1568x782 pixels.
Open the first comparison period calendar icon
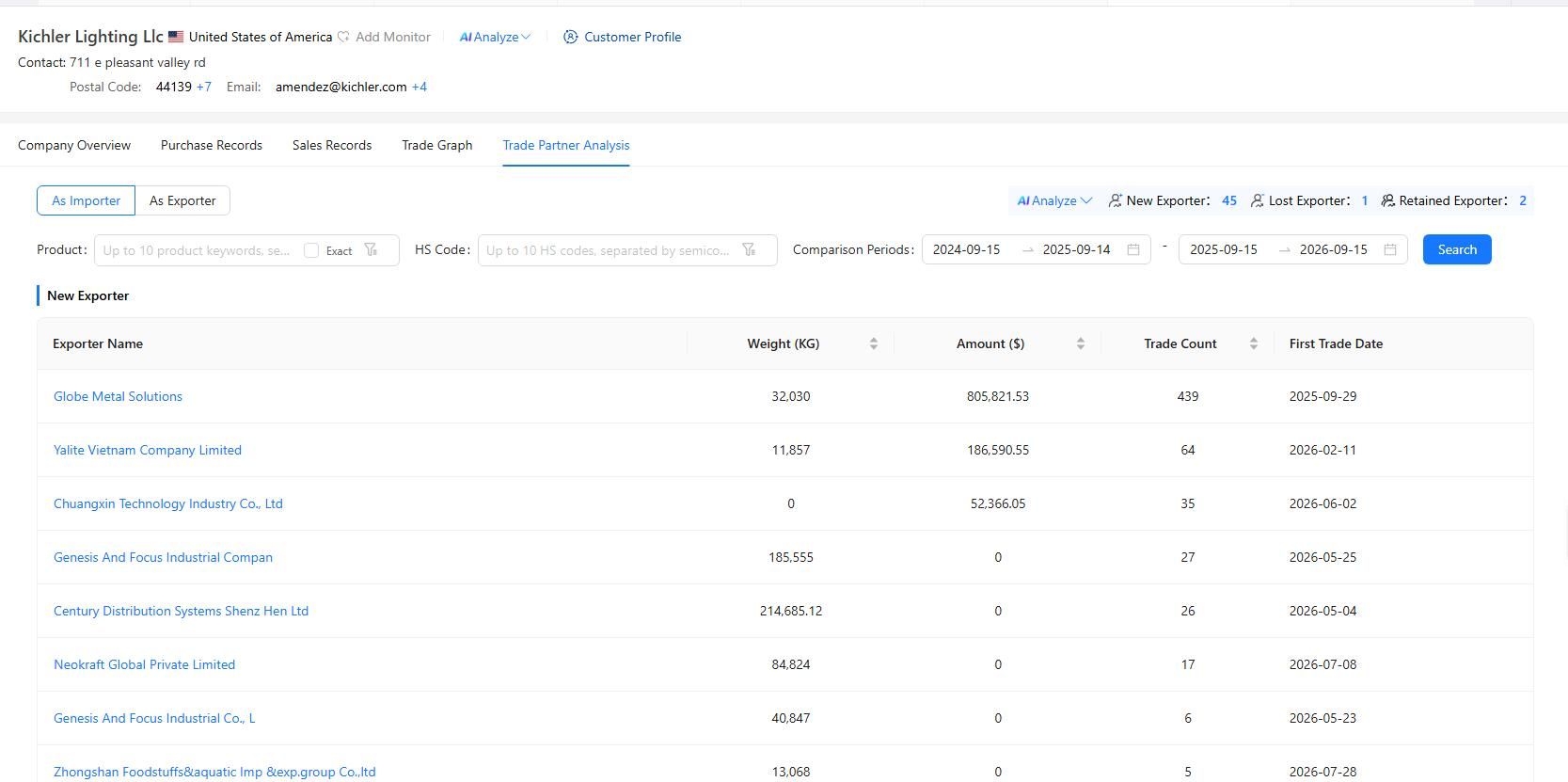(x=1133, y=249)
